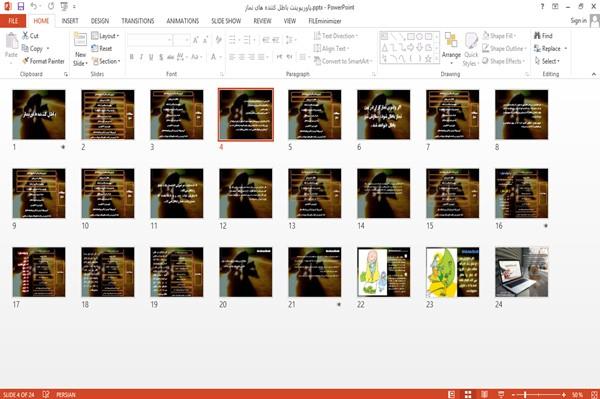Switch to the SLIDE SHOW tab
The width and height of the screenshot is (600, 399).
pyautogui.click(x=226, y=21)
